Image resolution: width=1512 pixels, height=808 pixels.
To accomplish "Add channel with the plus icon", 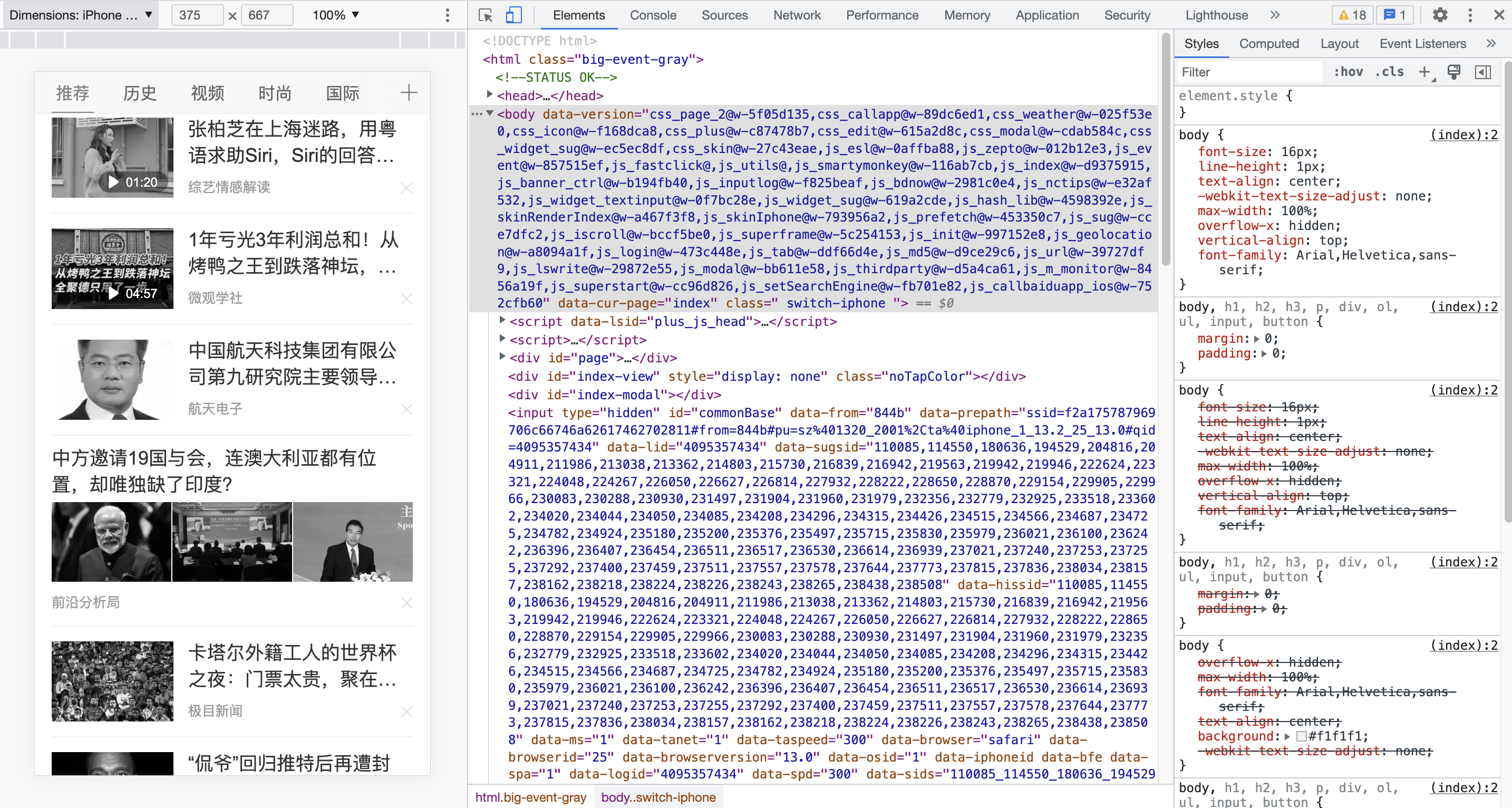I will click(x=409, y=92).
